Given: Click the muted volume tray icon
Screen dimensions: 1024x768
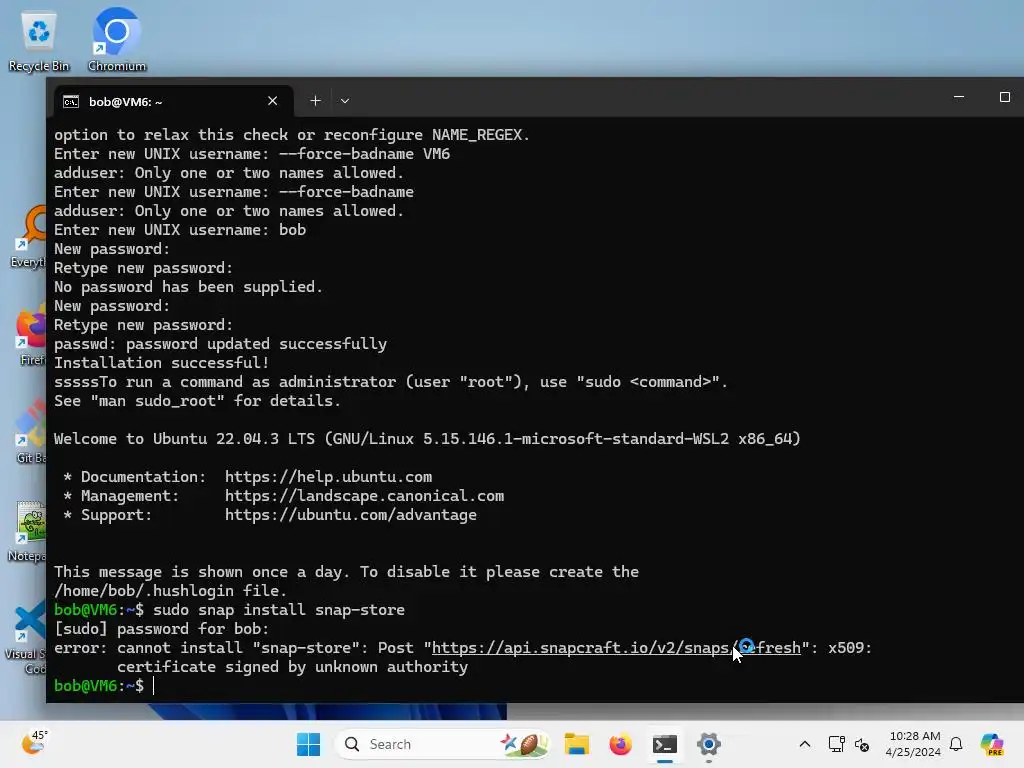Looking at the screenshot, I should (x=862, y=744).
